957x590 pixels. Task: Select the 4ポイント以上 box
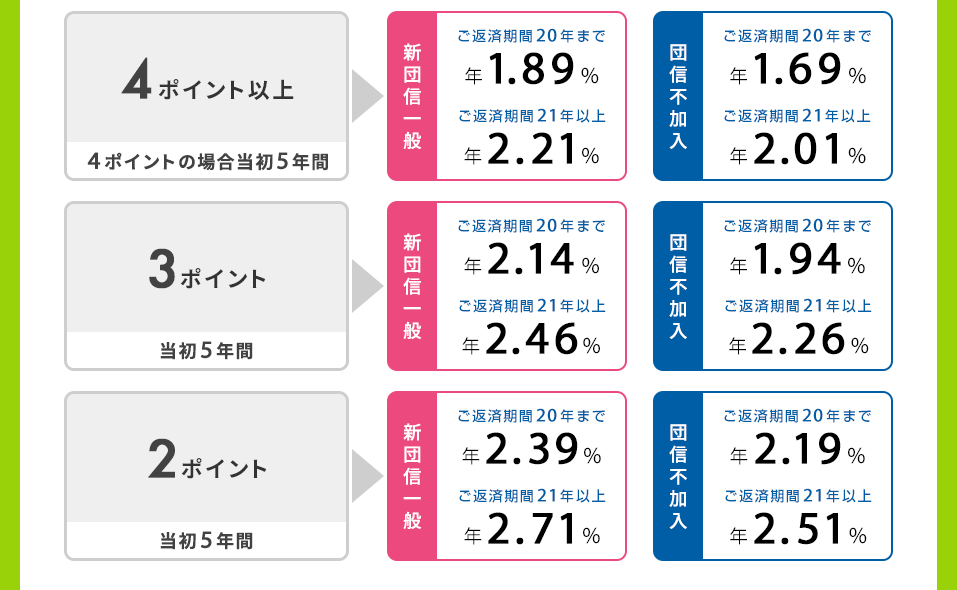click(207, 96)
